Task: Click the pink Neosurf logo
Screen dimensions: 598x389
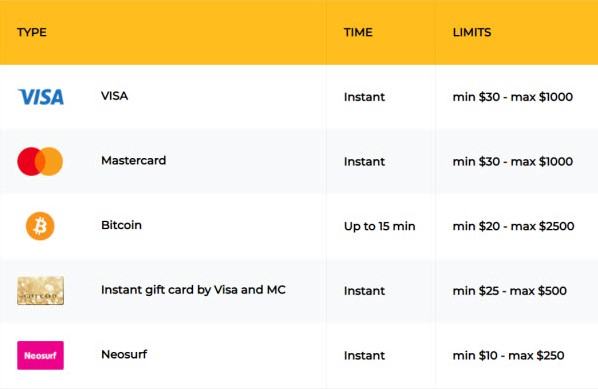Action: click(40, 355)
